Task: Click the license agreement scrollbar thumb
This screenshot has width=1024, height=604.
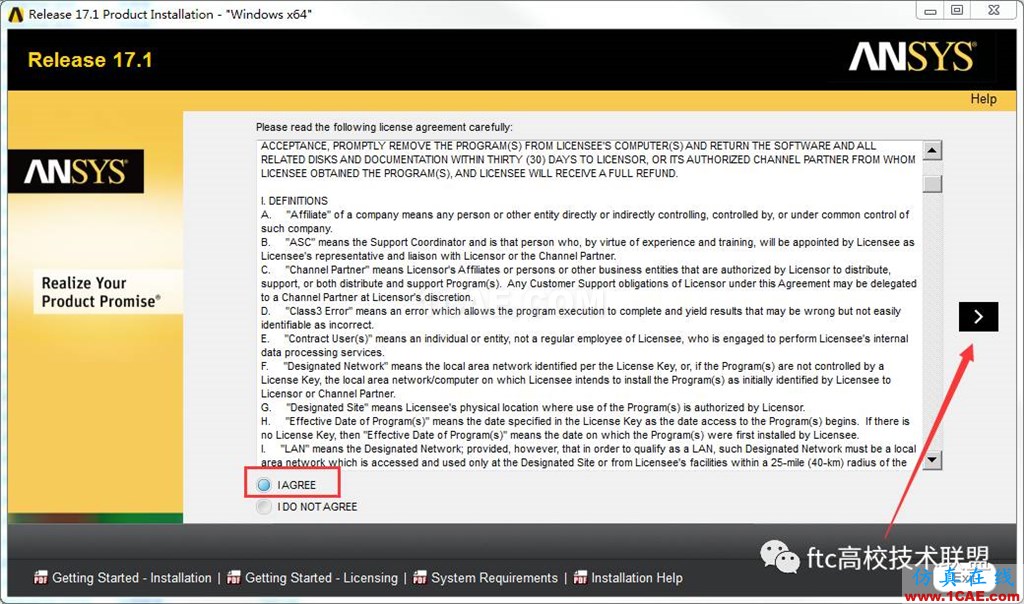Action: [x=933, y=183]
